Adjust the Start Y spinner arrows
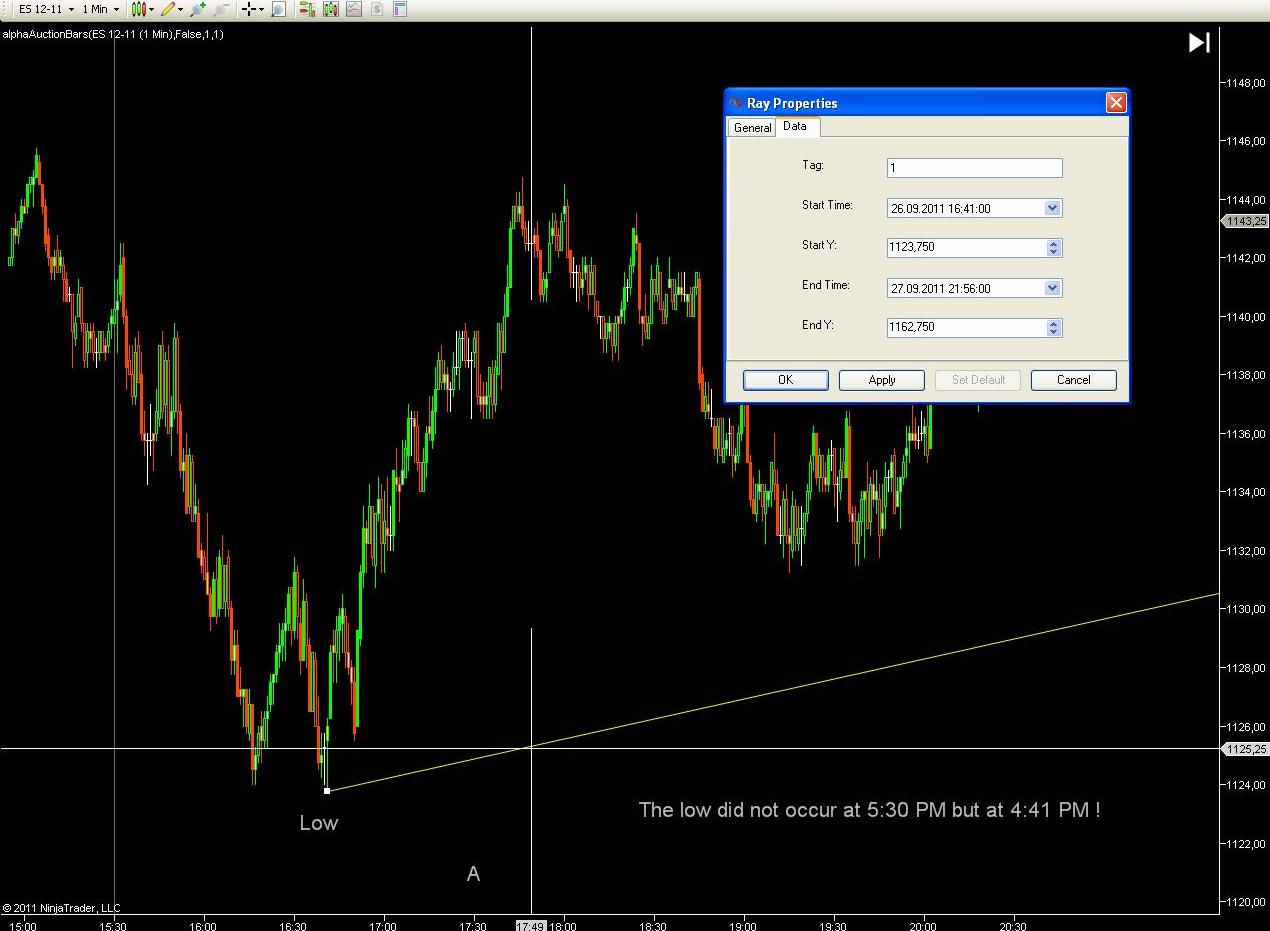 (x=1053, y=247)
